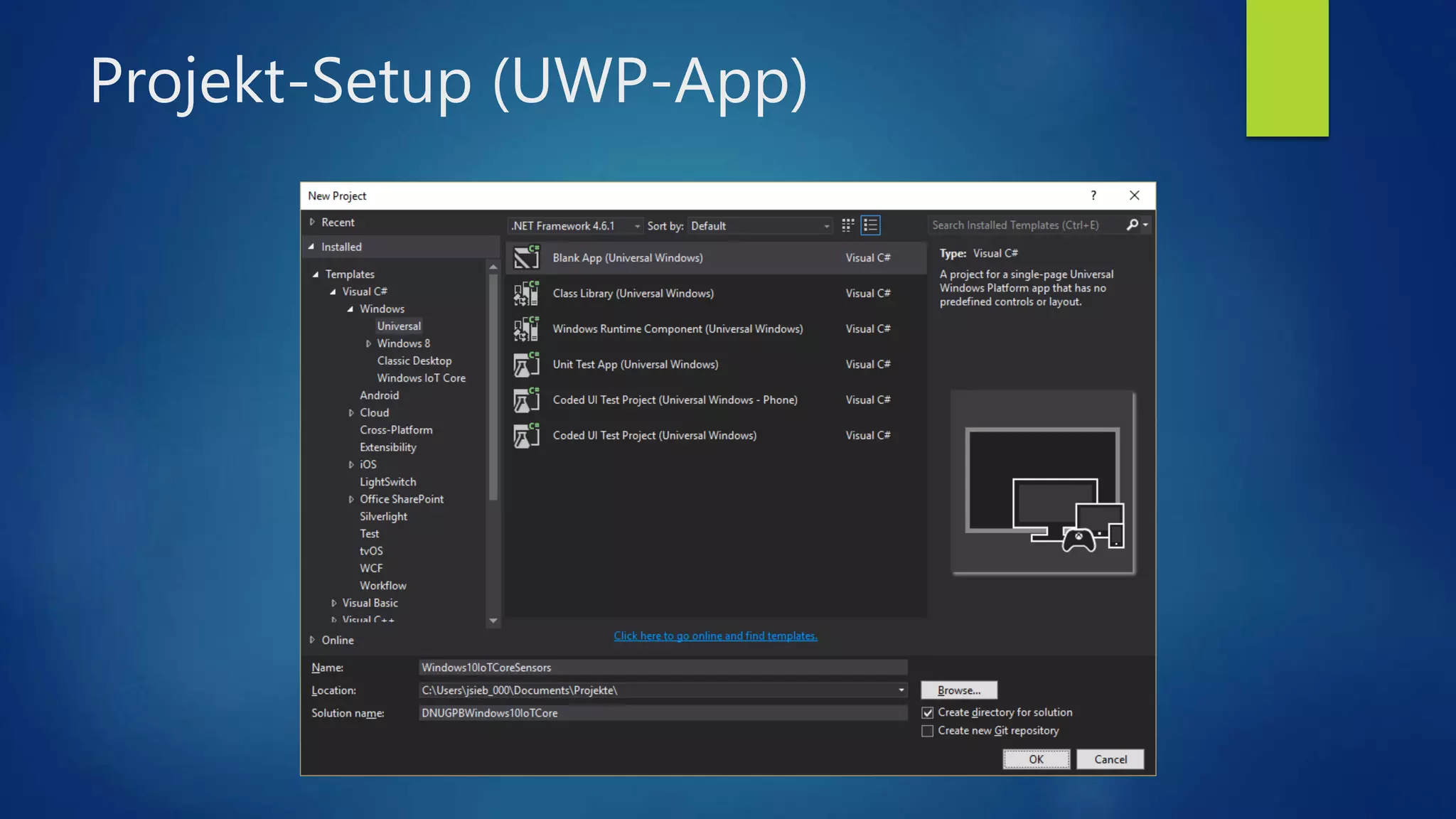This screenshot has height=819, width=1456.
Task: Select the Blank App (Universal Windows) template icon
Action: click(527, 257)
